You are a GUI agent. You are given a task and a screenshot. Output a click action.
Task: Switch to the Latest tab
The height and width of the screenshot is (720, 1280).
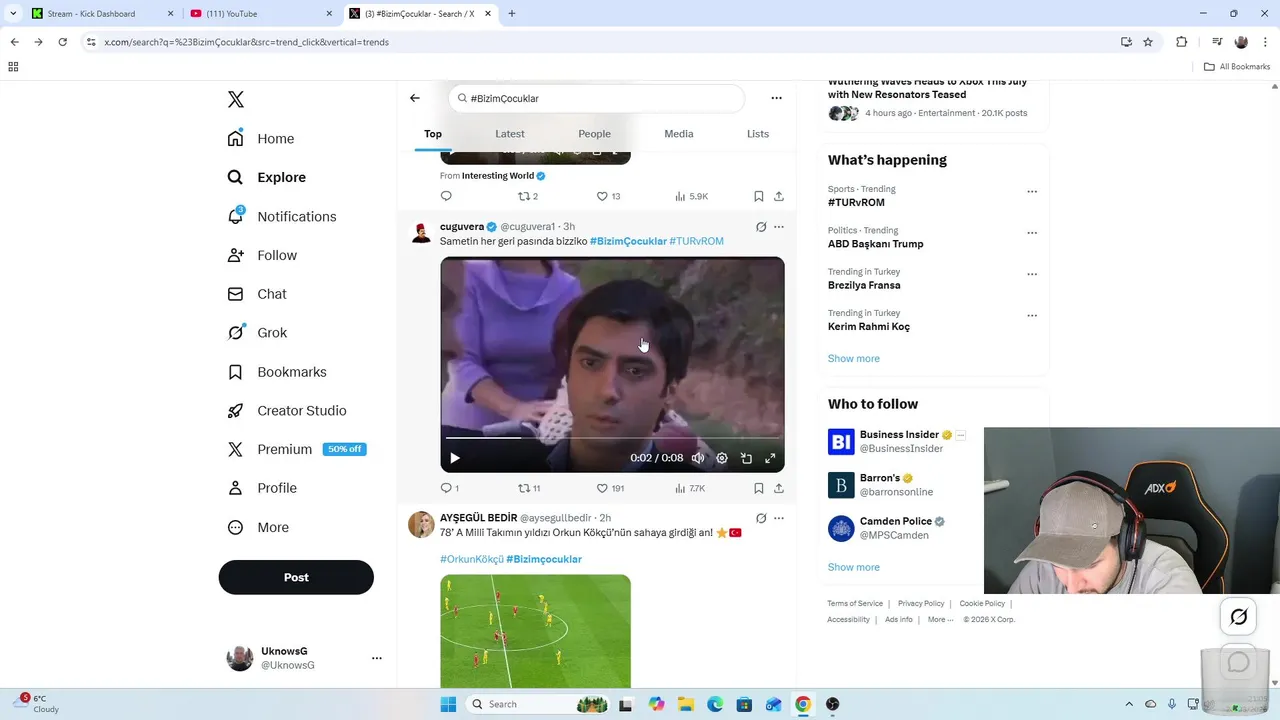pos(510,134)
